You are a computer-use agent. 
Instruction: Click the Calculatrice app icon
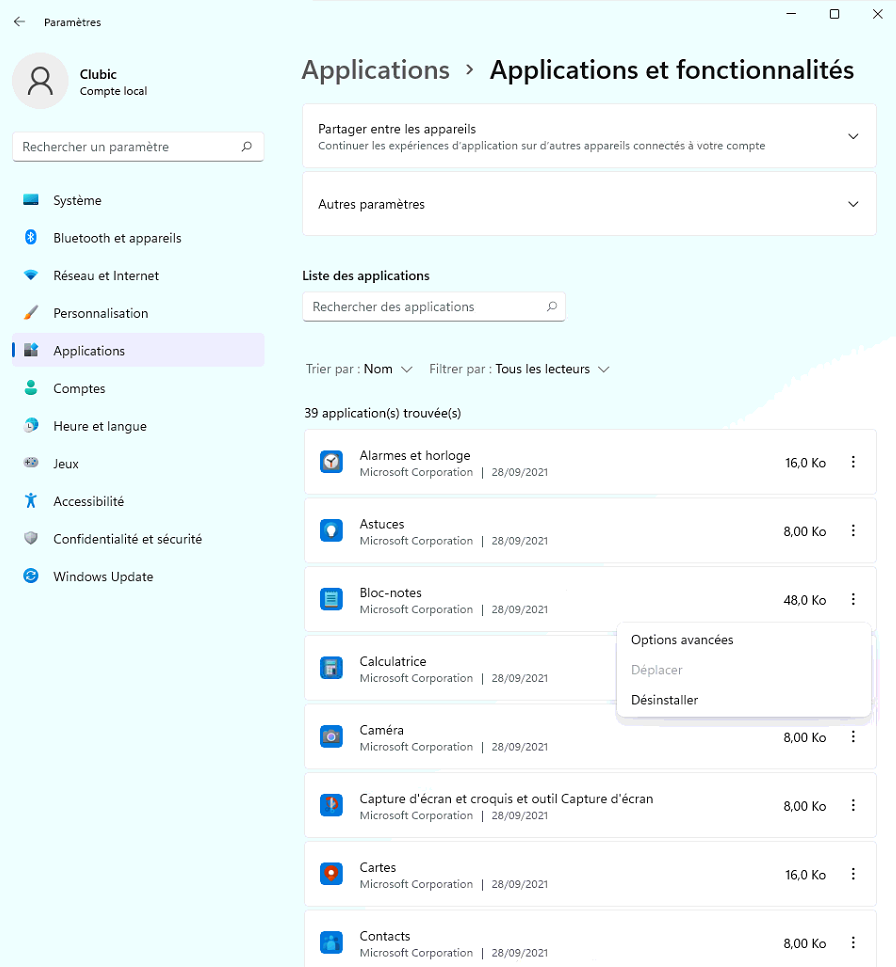331,668
